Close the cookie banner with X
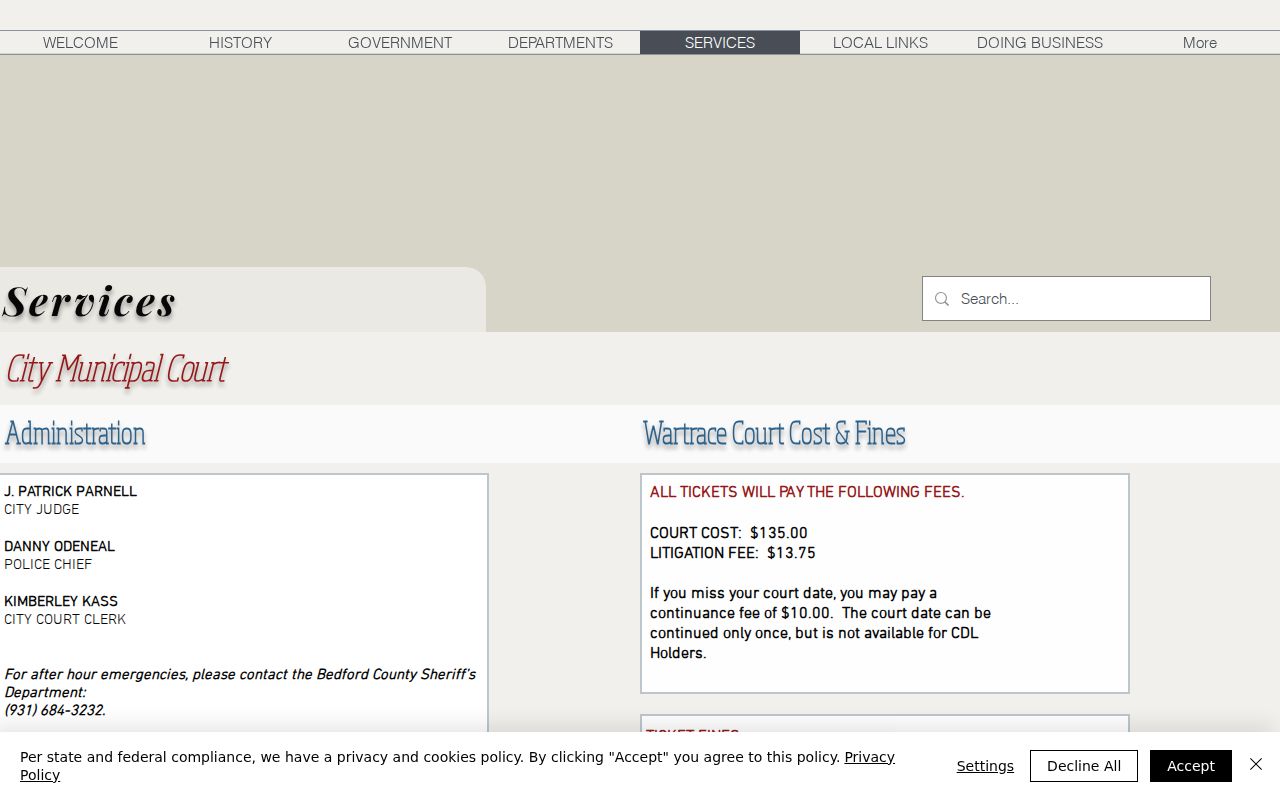 (1256, 764)
